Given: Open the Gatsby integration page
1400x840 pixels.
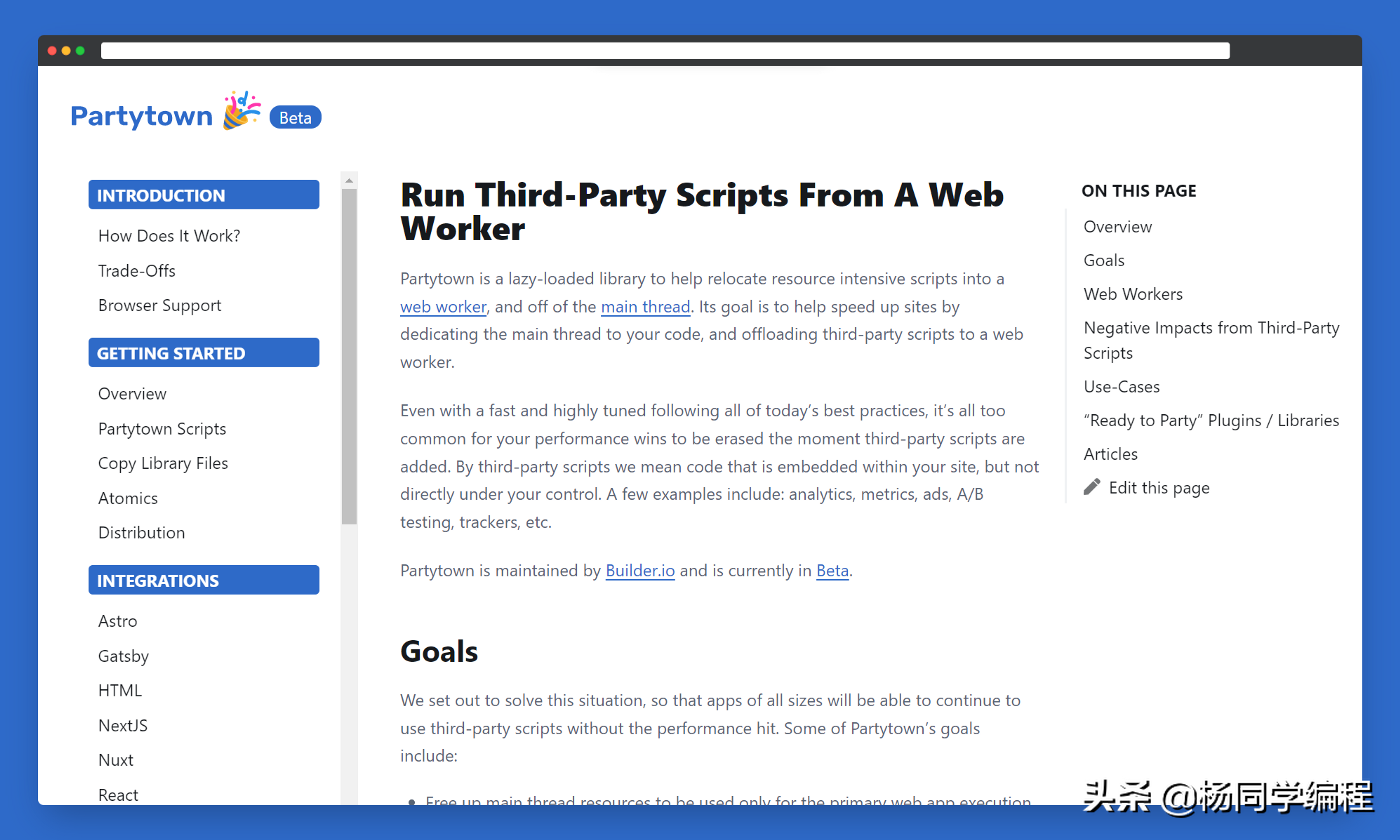Looking at the screenshot, I should click(x=123, y=656).
